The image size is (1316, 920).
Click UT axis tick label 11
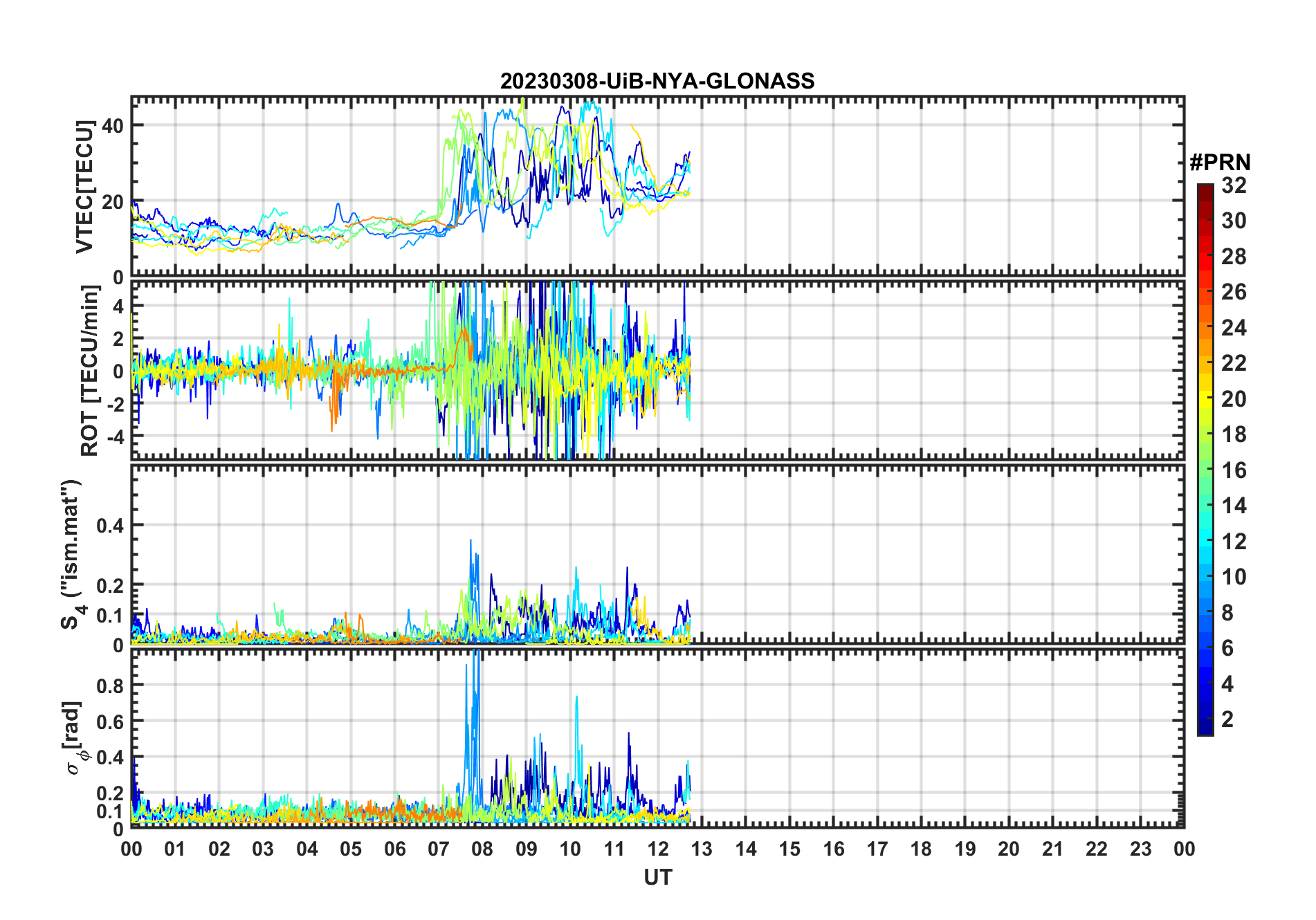[614, 849]
